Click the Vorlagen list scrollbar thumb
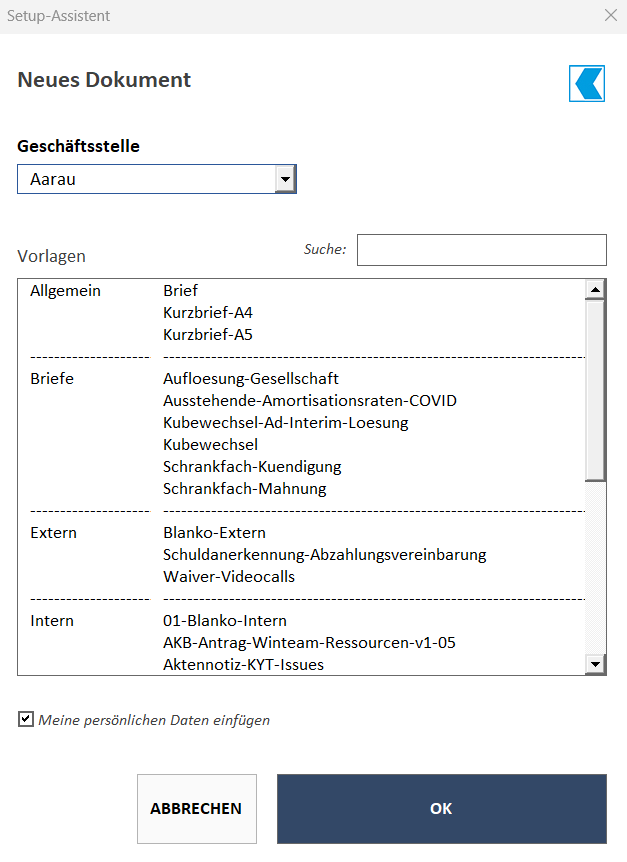The image size is (627, 862). tap(595, 390)
